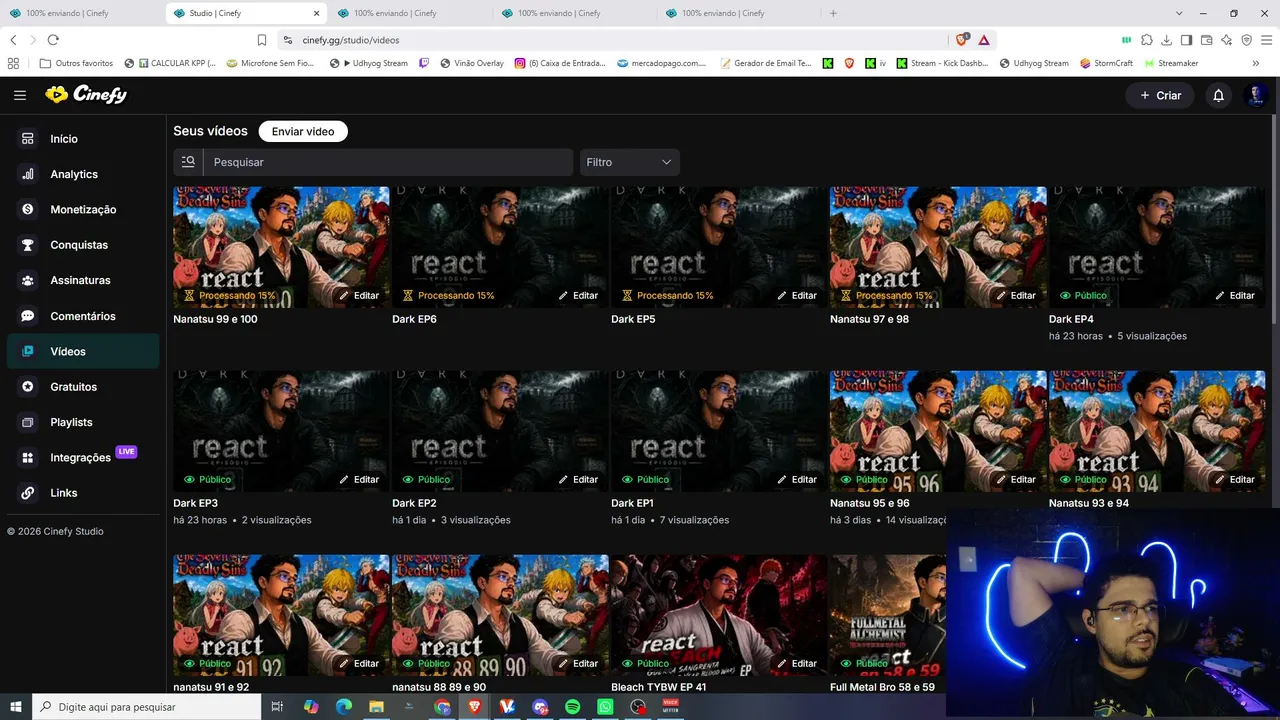Click the Pesquisar search field
The height and width of the screenshot is (720, 1280).
388,162
